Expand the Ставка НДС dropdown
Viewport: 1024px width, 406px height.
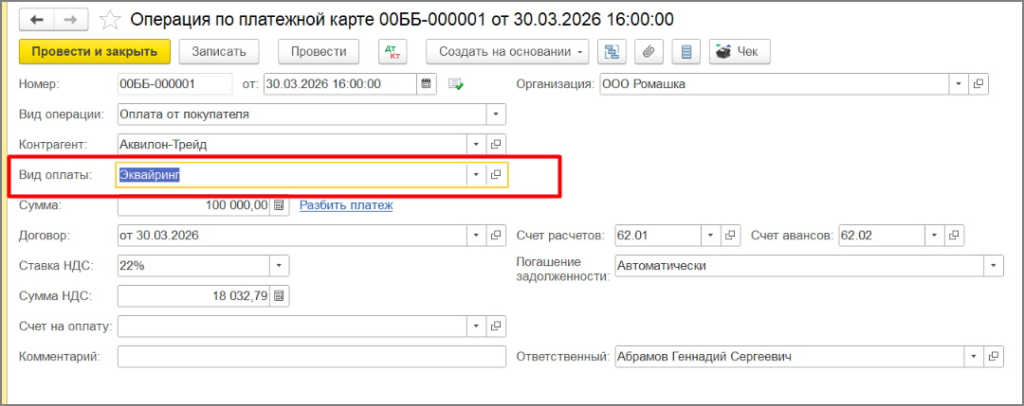(279, 266)
